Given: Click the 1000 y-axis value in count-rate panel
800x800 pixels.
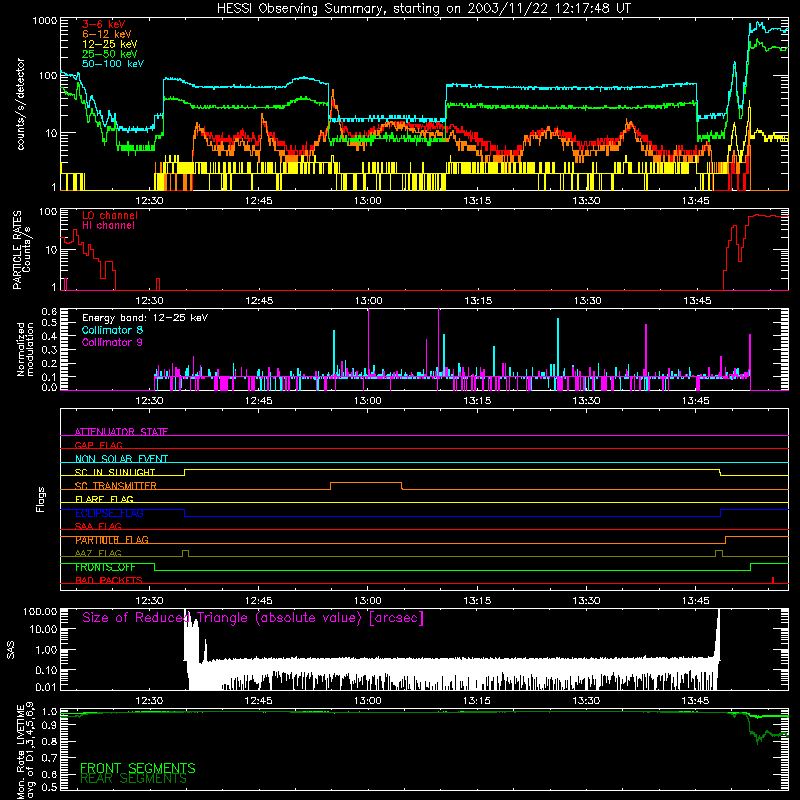Looking at the screenshot, I should coord(44,21).
